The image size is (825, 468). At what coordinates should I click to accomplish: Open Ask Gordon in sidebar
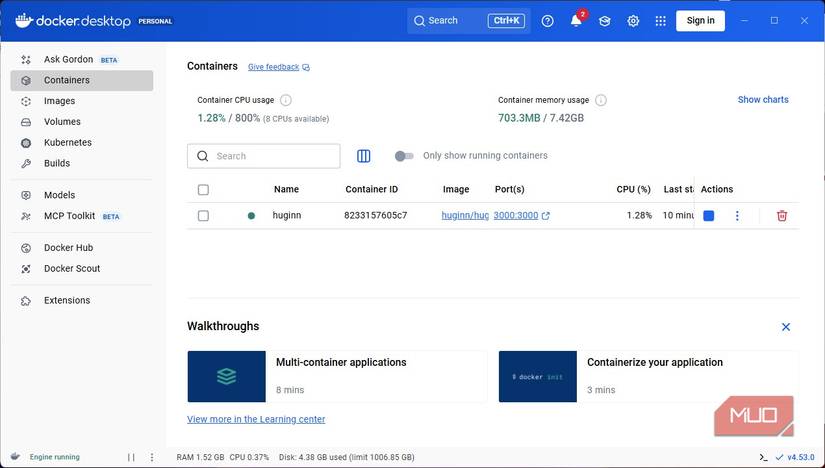click(82, 59)
